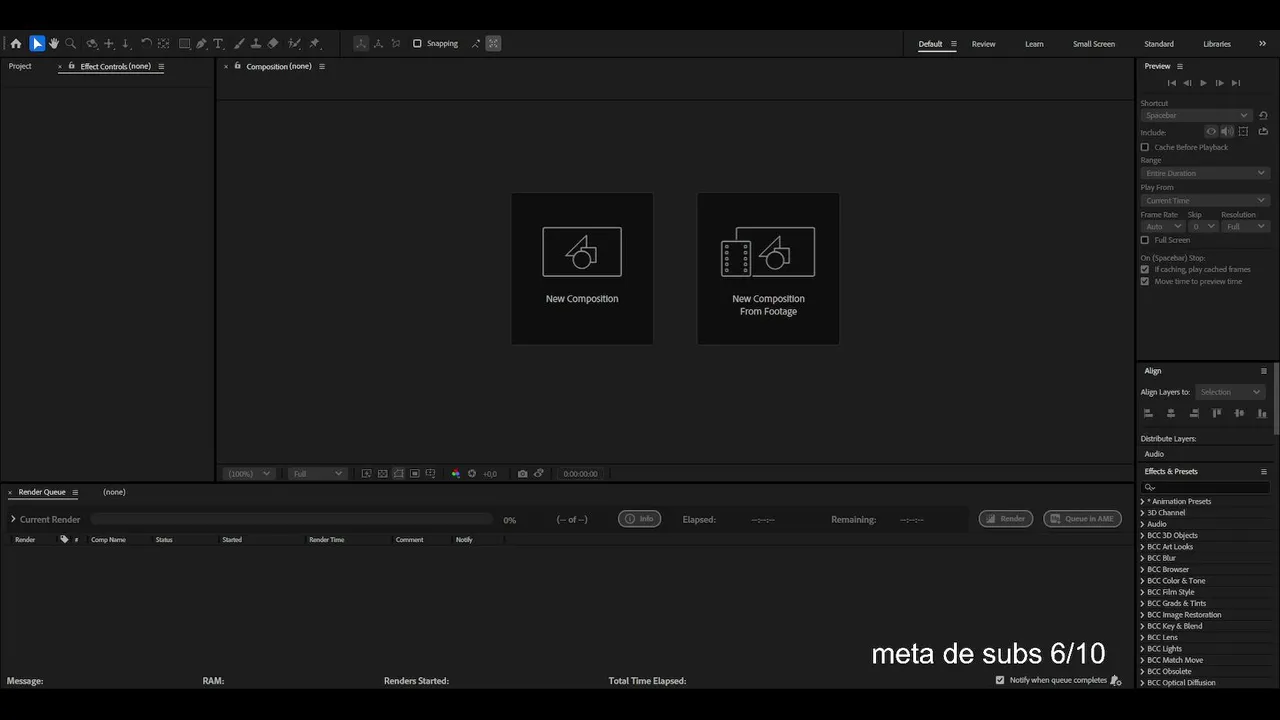
Task: Select the Selection arrow tool
Action: (x=37, y=44)
